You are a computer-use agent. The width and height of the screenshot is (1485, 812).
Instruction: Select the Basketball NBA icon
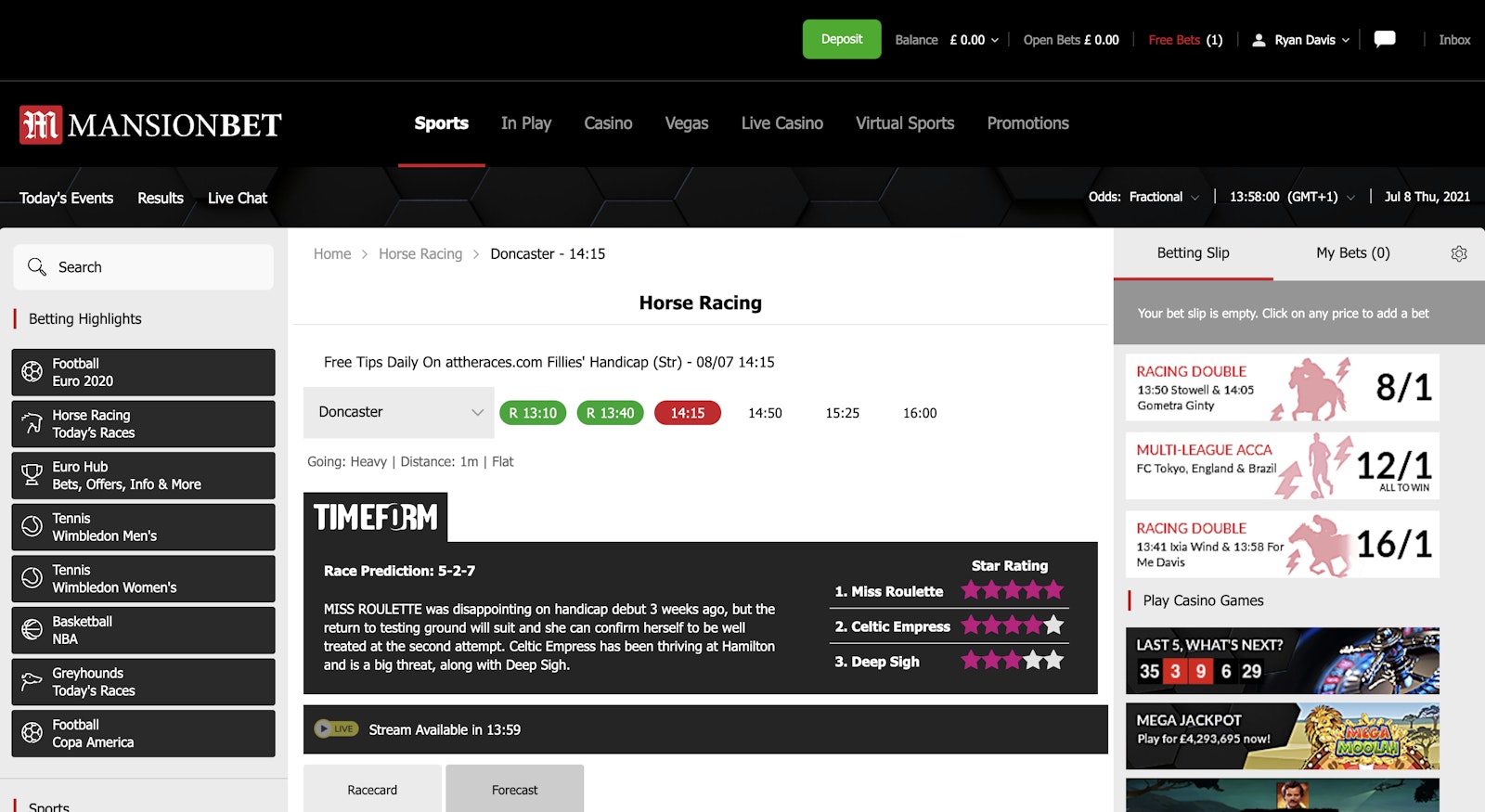point(32,630)
